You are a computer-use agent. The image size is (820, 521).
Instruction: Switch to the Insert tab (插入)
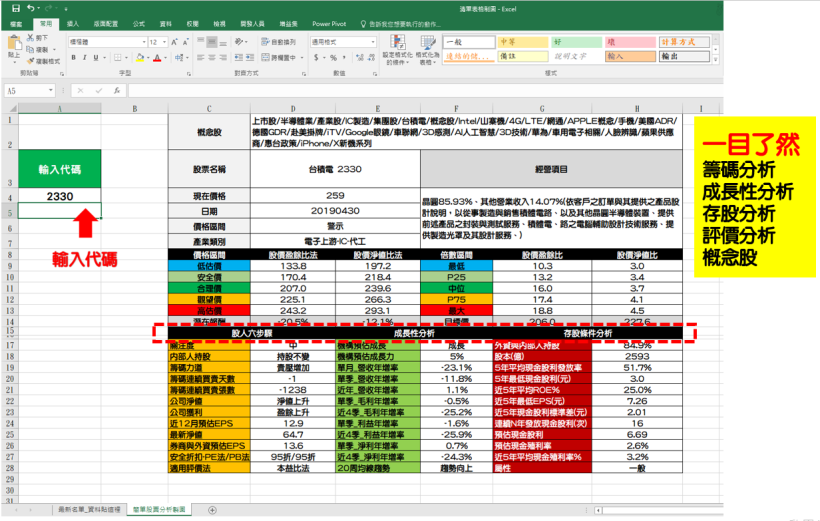(73, 24)
